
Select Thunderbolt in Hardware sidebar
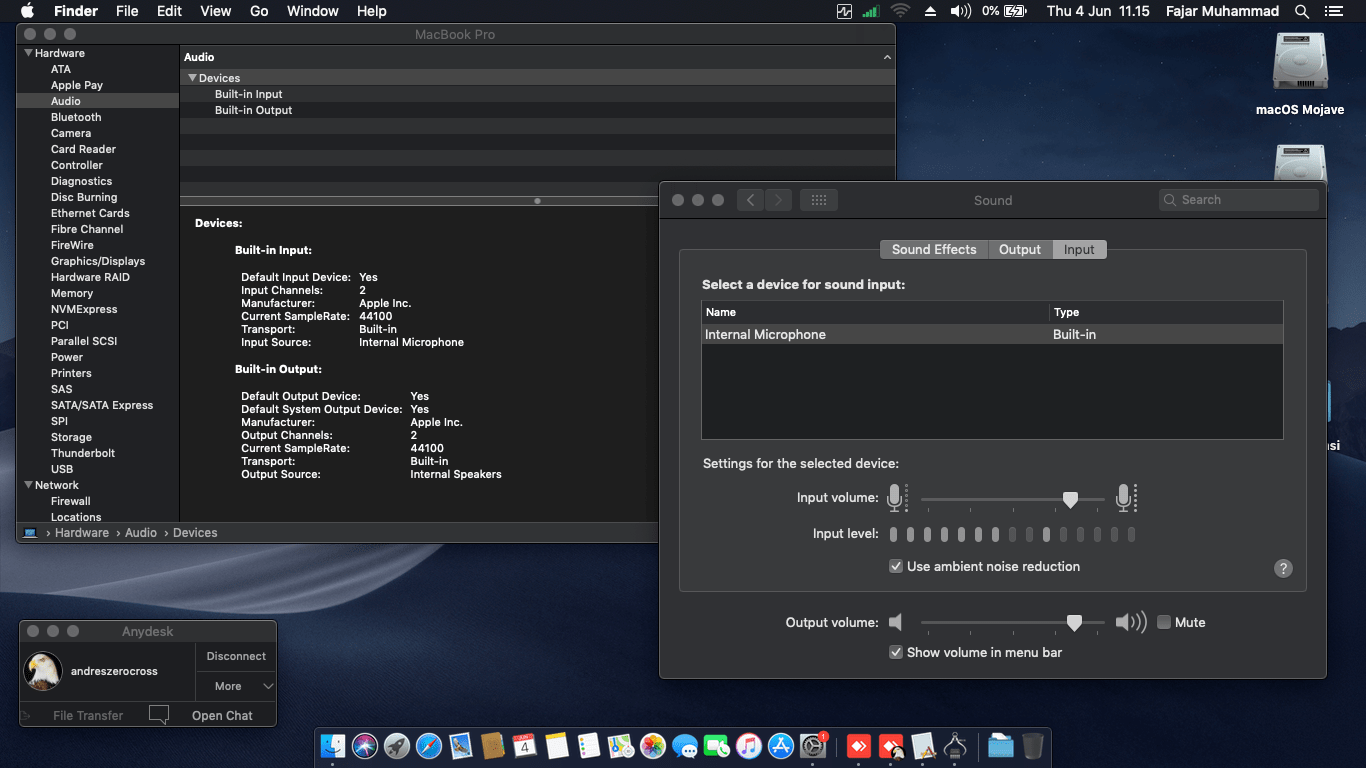pos(83,453)
